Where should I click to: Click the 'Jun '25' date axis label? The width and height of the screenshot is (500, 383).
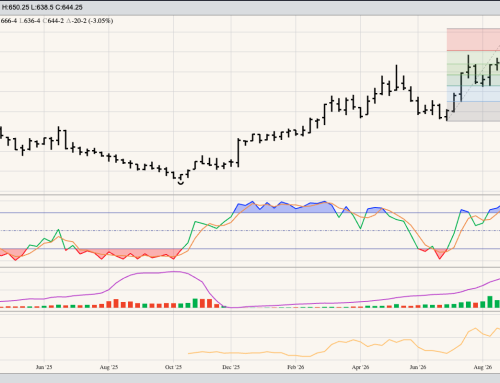(x=44, y=367)
